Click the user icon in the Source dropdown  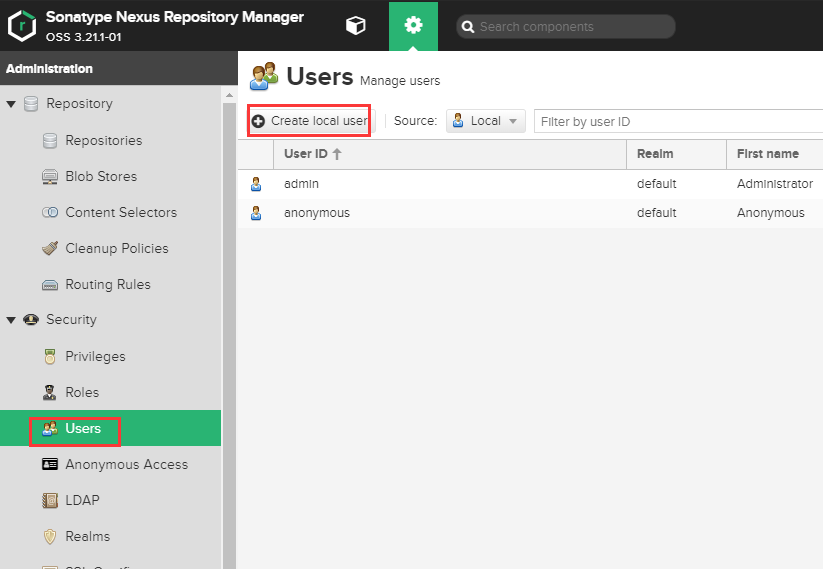click(458, 121)
